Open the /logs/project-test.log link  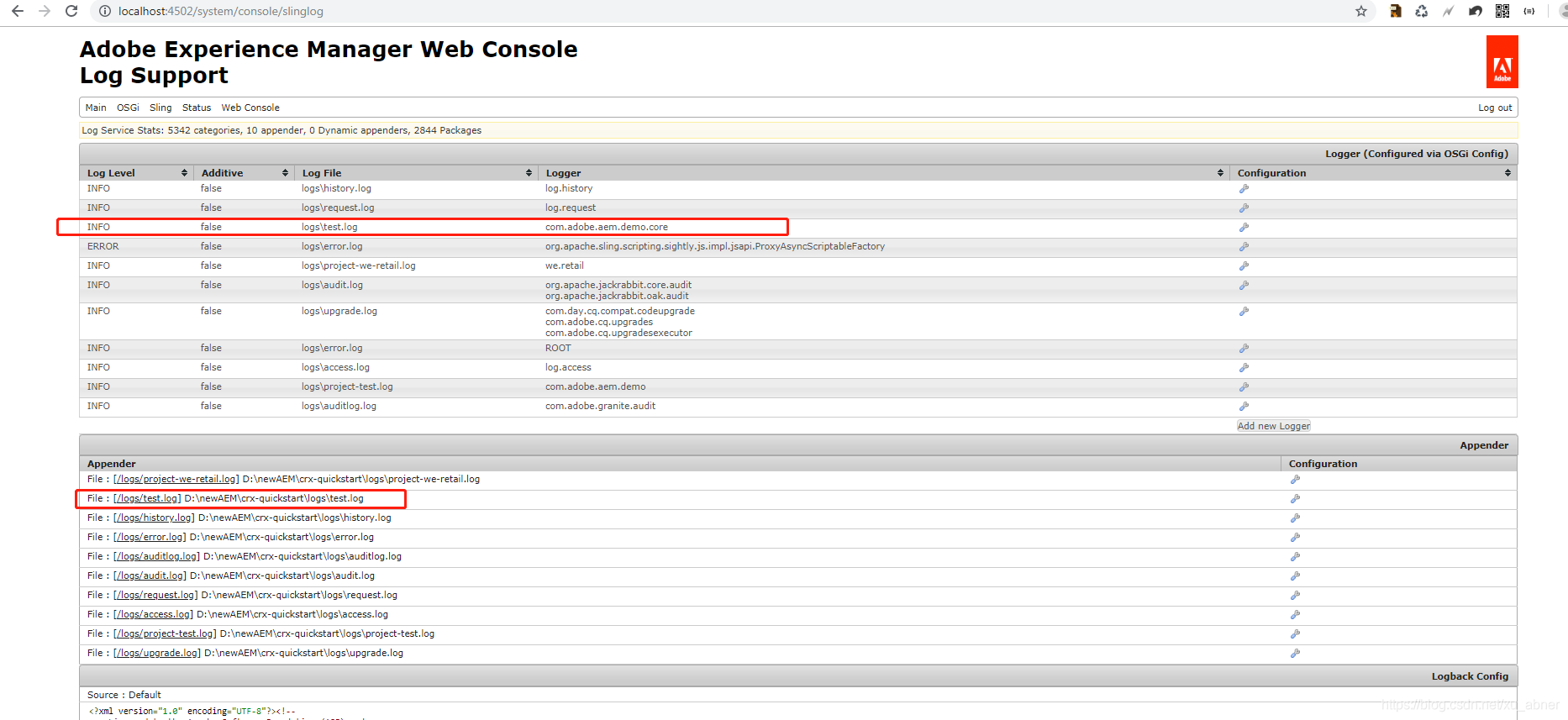[165, 634]
